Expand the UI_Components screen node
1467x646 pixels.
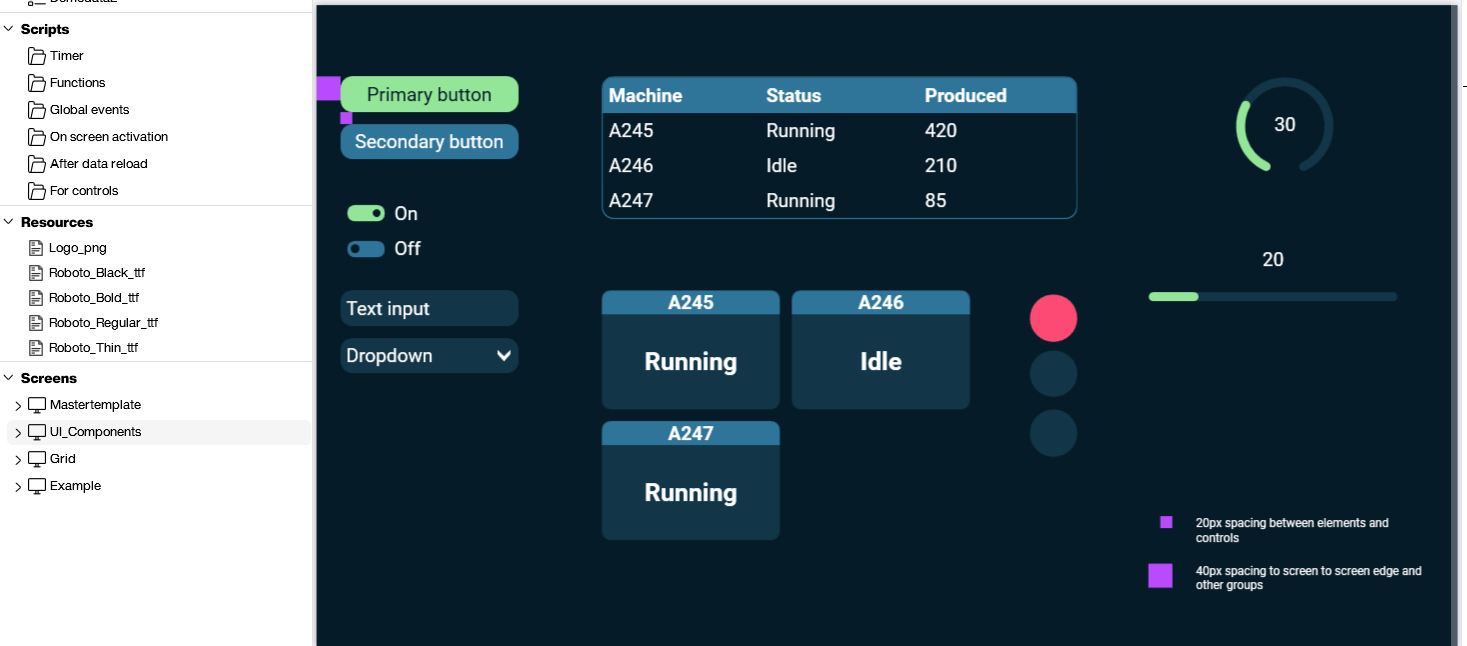[17, 431]
